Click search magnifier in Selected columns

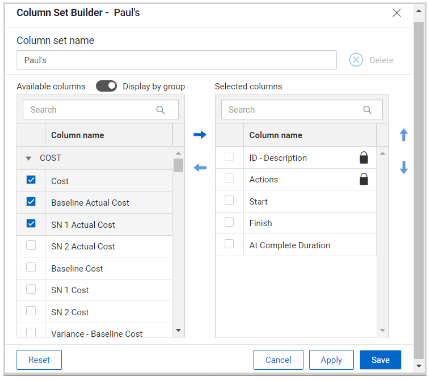367,110
